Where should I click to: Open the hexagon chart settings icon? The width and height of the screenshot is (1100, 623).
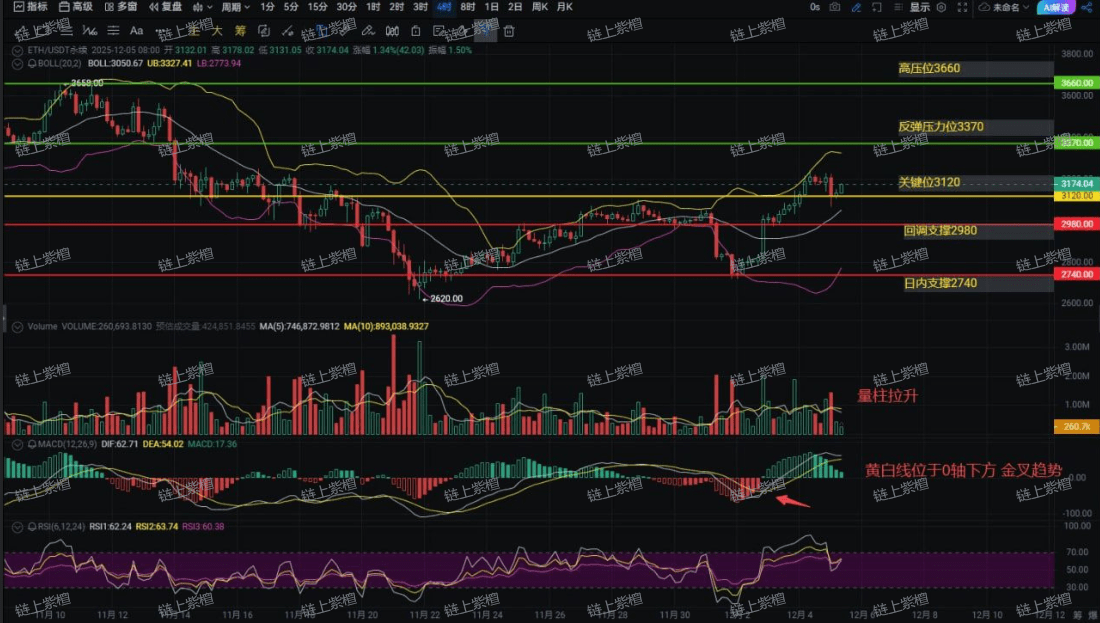tap(941, 7)
